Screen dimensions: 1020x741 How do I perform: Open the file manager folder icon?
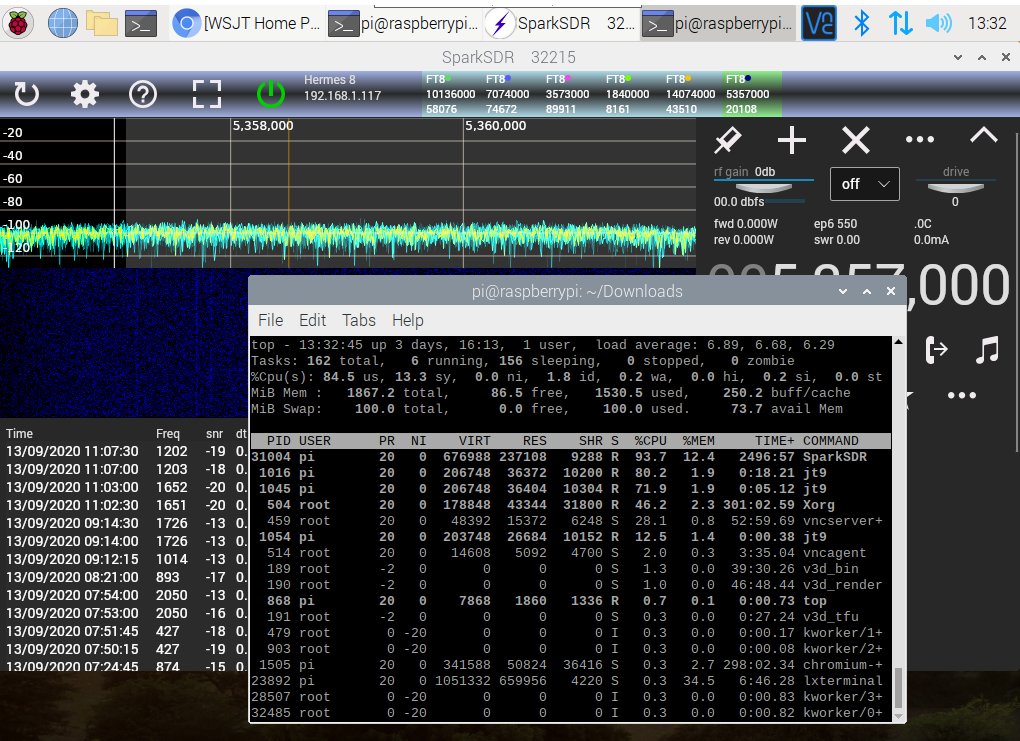click(102, 24)
